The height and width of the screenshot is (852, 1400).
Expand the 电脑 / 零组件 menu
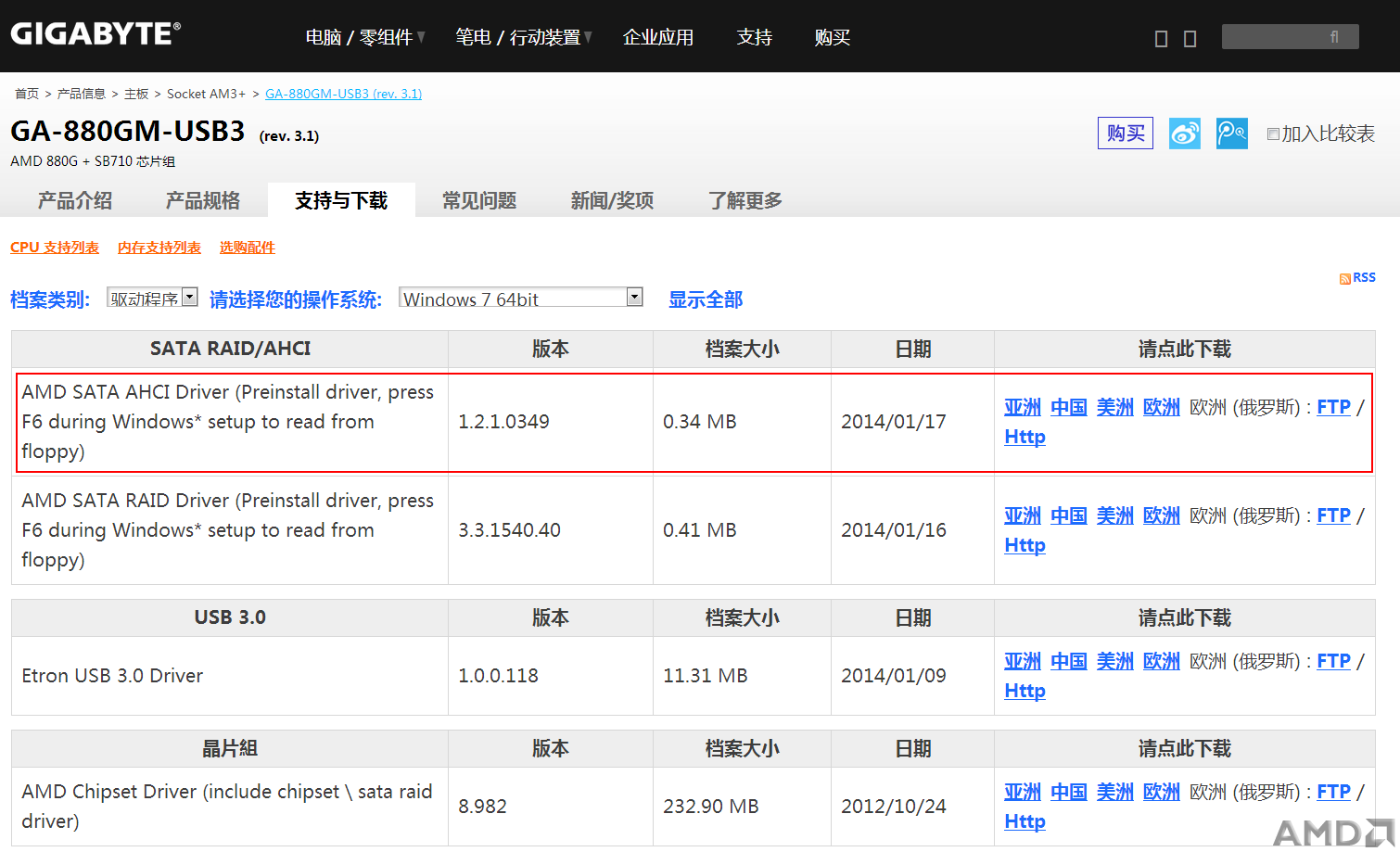[x=365, y=37]
